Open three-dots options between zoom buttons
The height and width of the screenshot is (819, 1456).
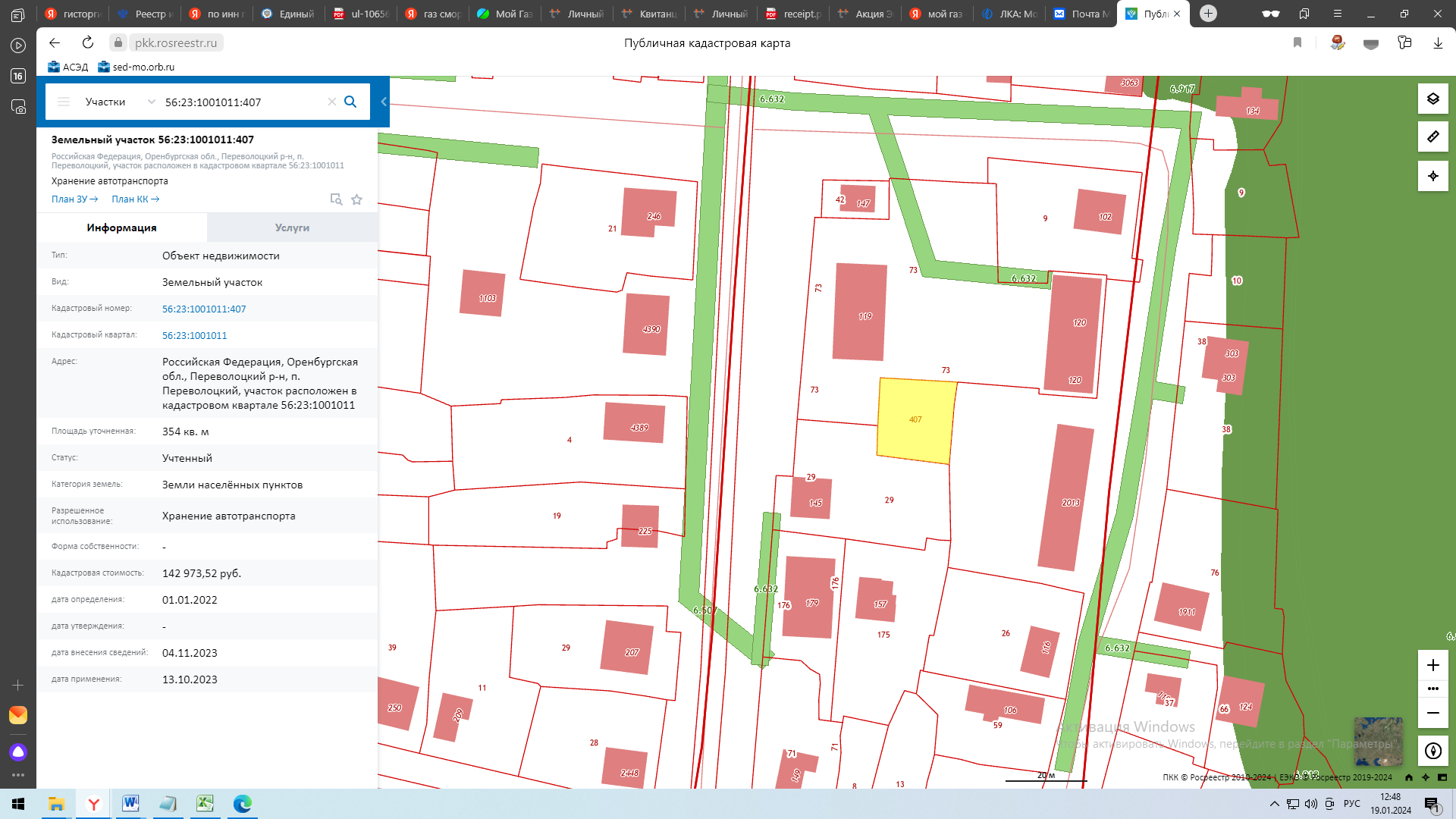[1432, 689]
